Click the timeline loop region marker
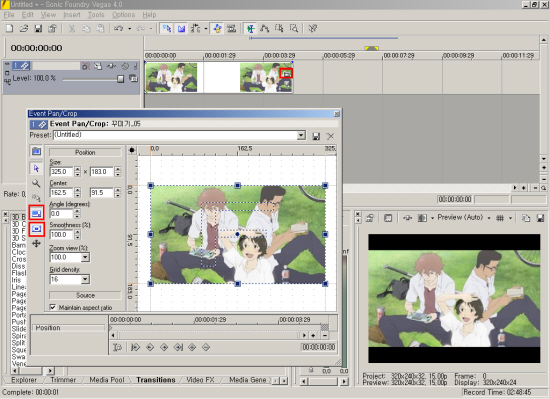Screen dimensions: 550x399 pyautogui.click(x=371, y=48)
